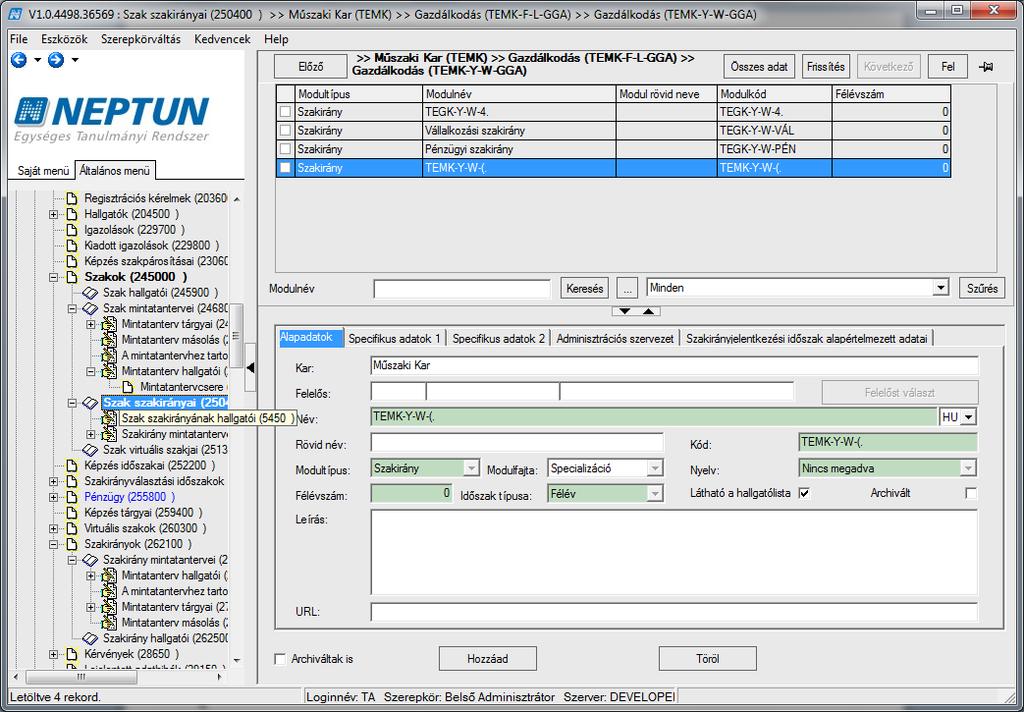
Task: Click the book icon beside Szak szakirányai
Action: pos(90,403)
